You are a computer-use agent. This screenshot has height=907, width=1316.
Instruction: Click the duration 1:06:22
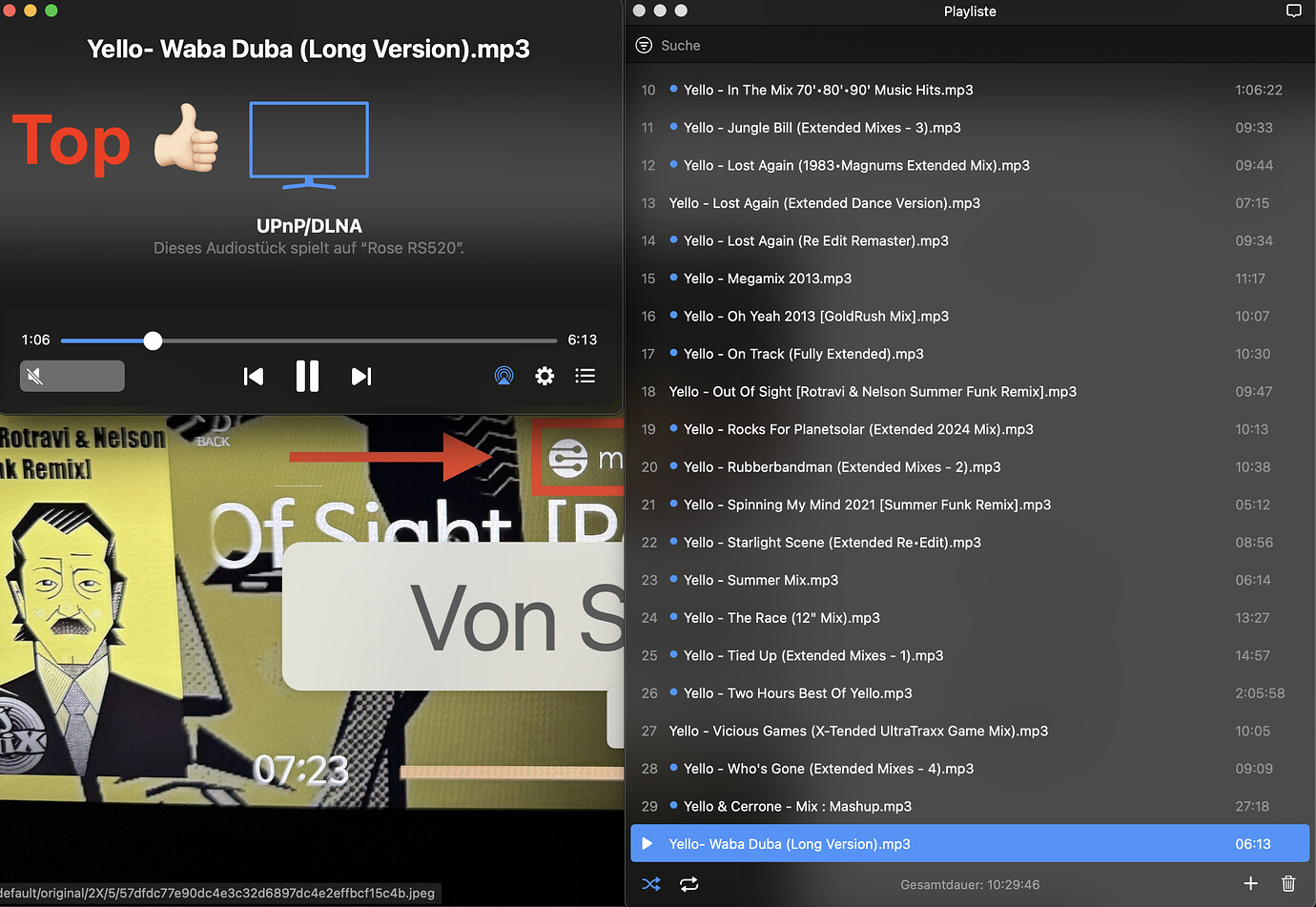[x=1259, y=90]
